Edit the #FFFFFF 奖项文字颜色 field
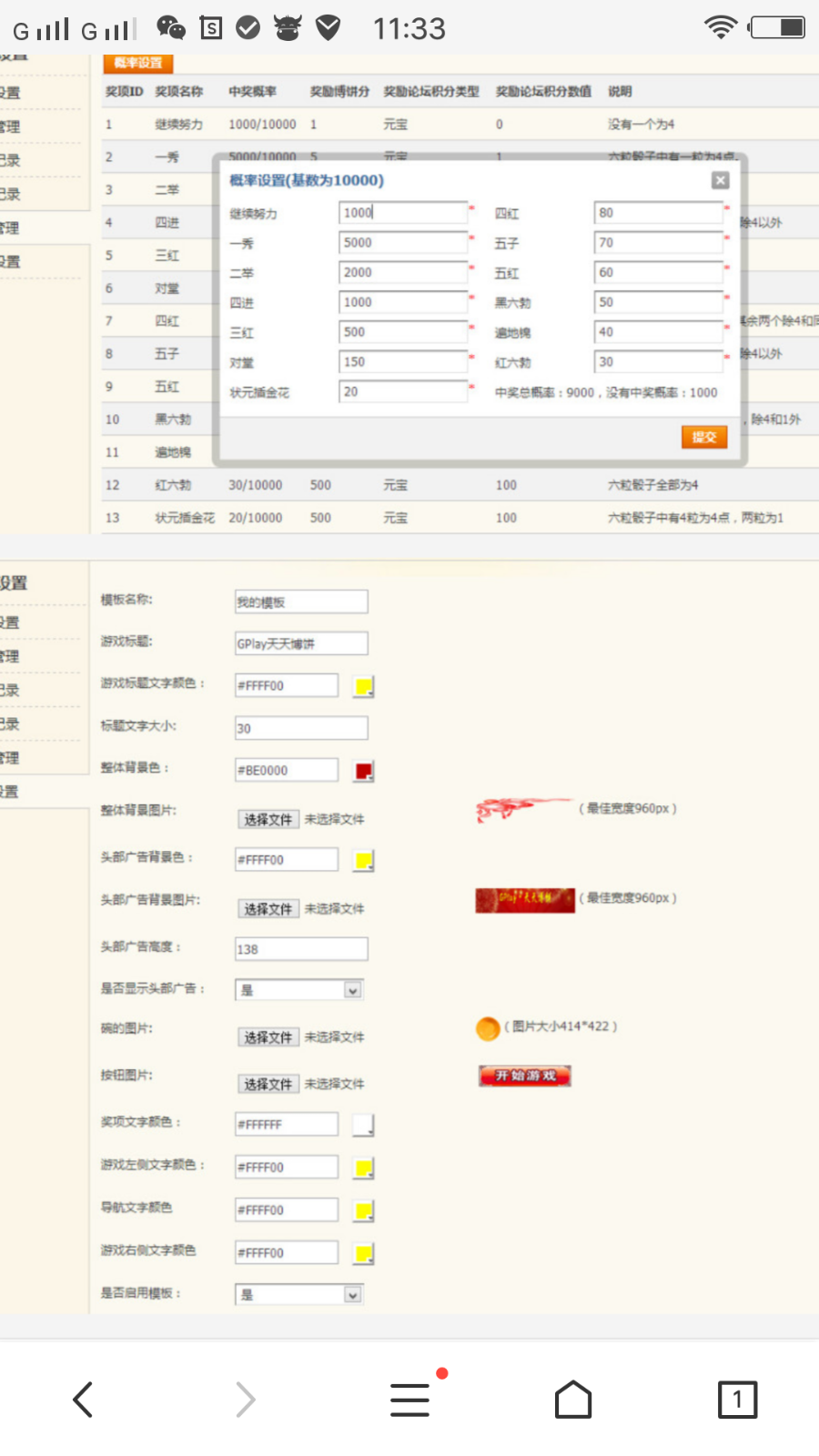819x1456 pixels. 287,1125
